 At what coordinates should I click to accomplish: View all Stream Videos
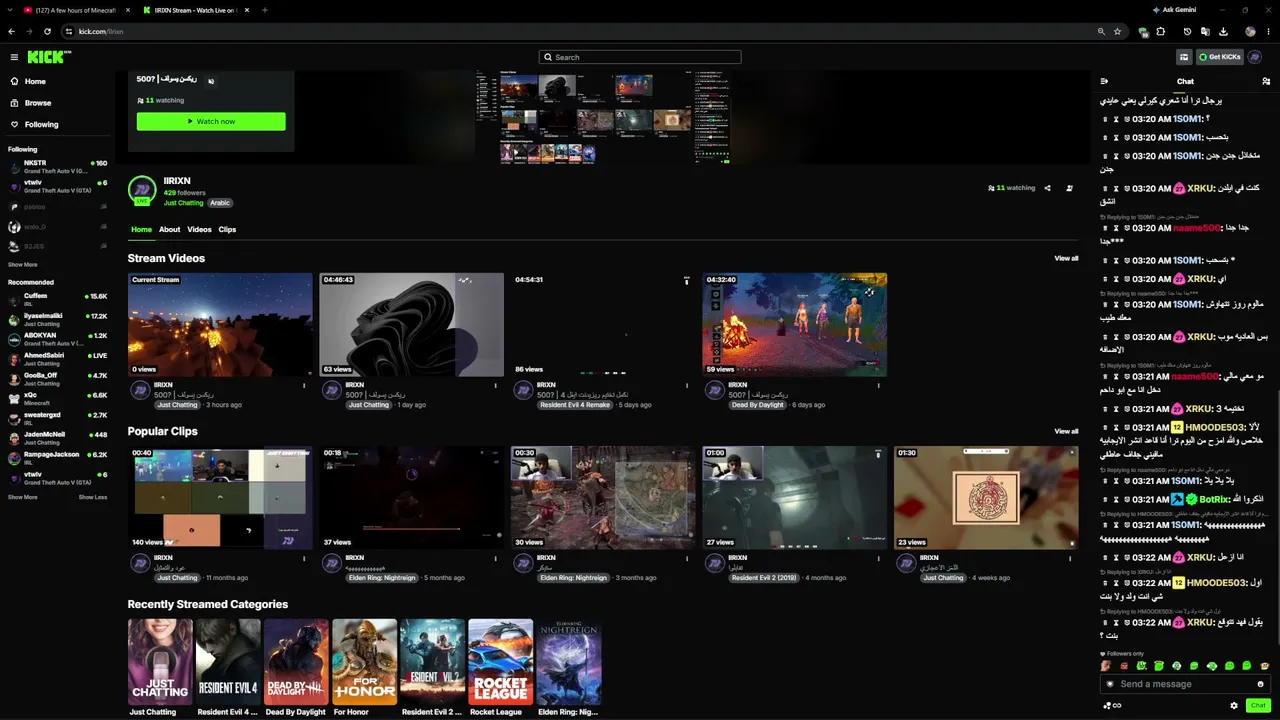pos(1066,258)
